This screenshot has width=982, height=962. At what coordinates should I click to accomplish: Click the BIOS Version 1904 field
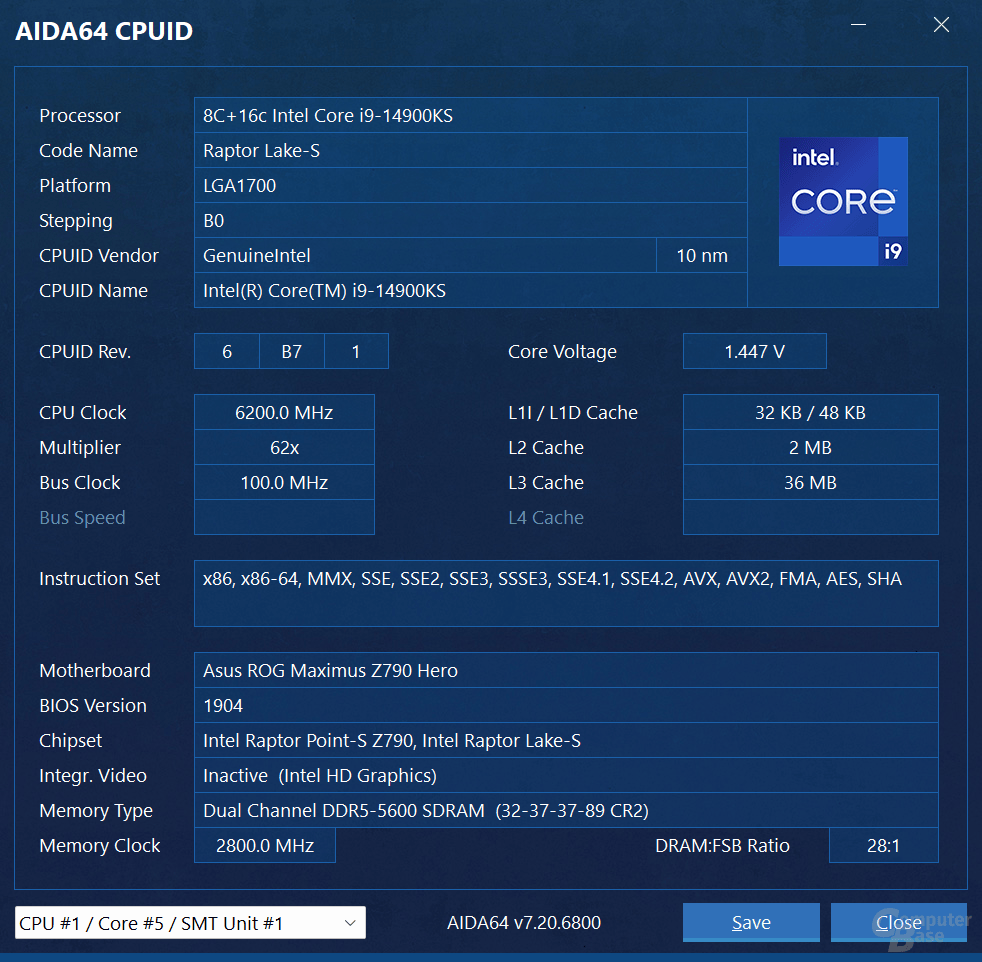(x=566, y=705)
